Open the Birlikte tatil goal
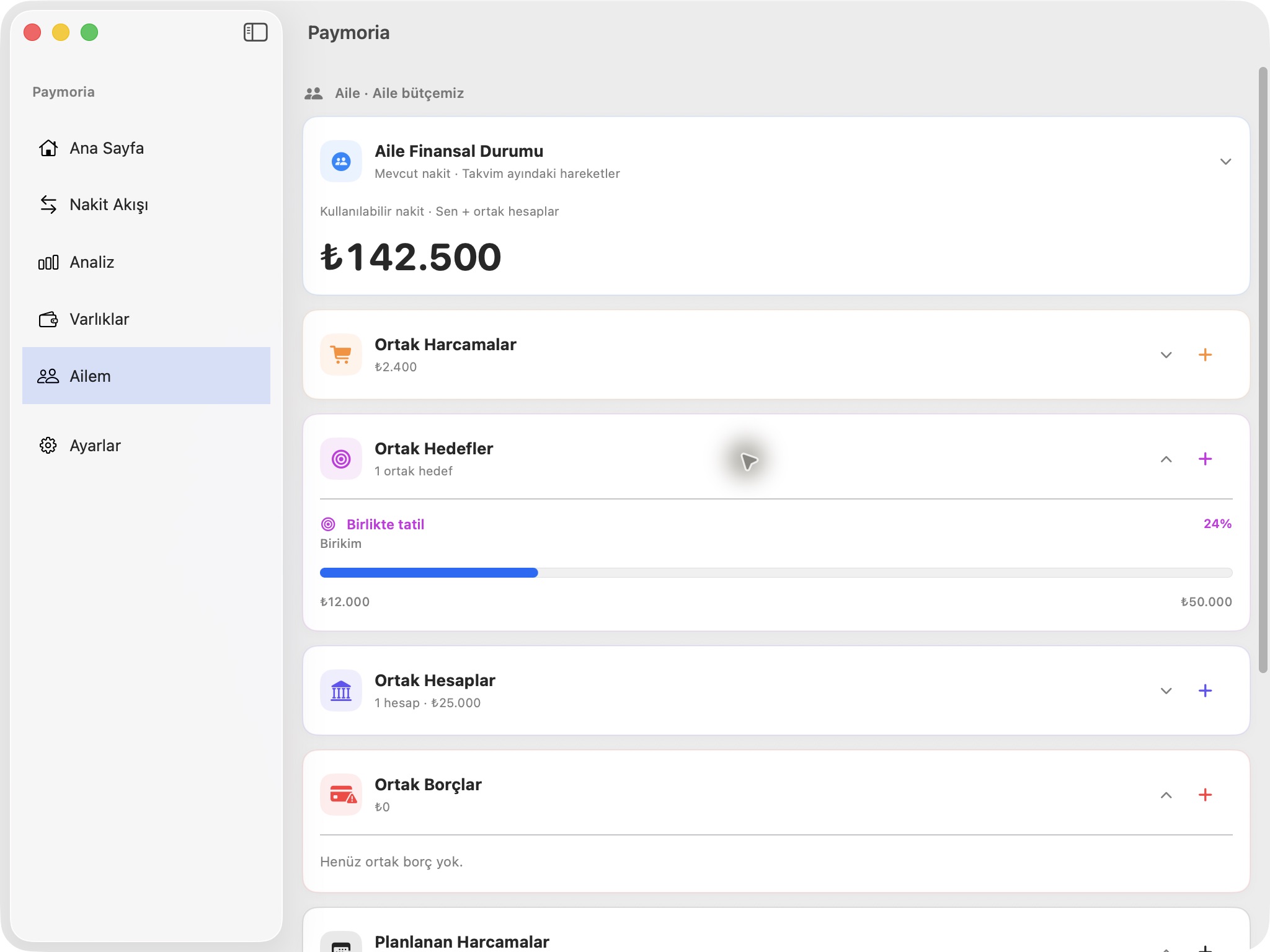Image resolution: width=1270 pixels, height=952 pixels. [x=385, y=524]
